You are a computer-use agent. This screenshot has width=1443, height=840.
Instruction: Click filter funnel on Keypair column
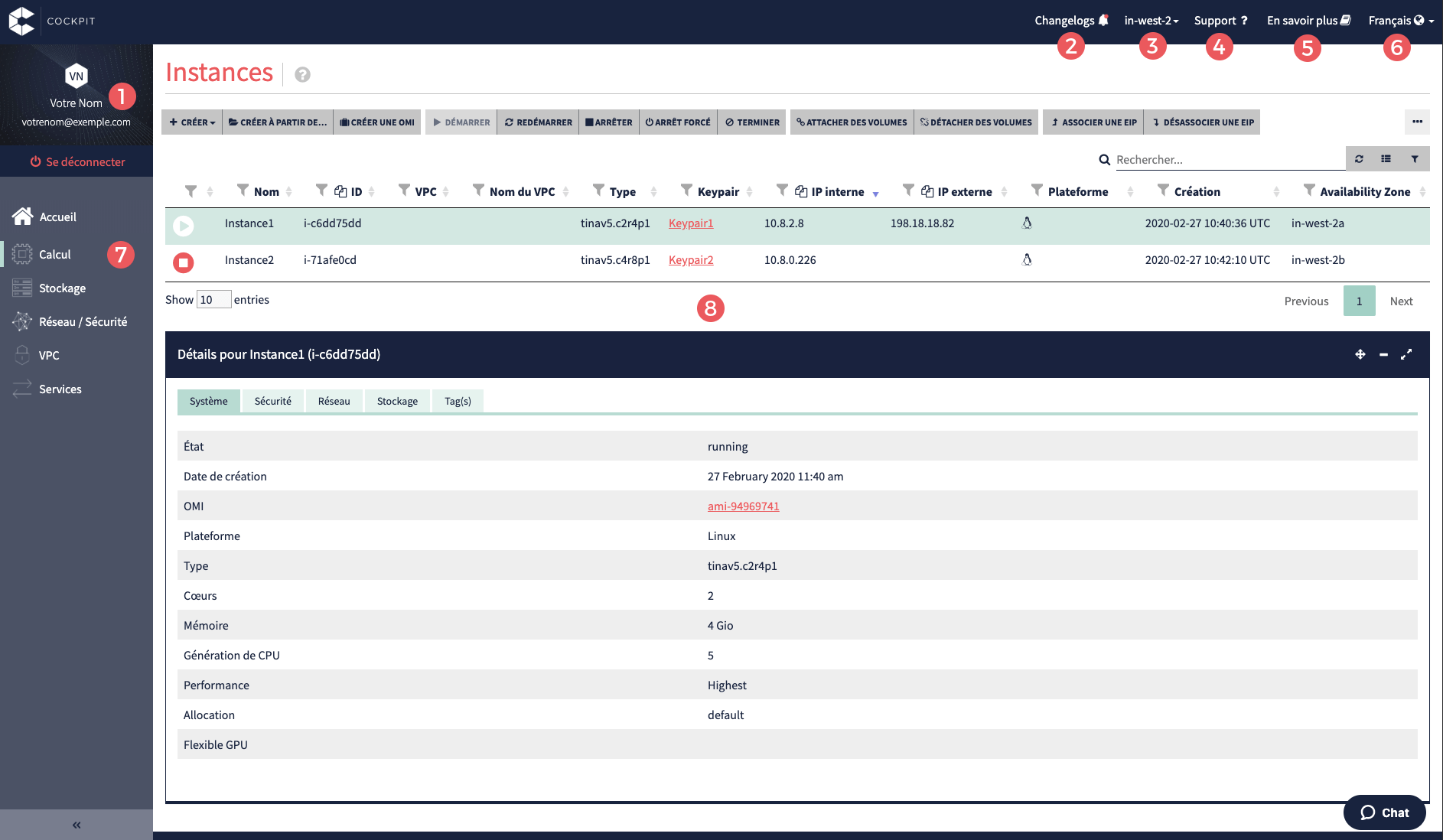(x=686, y=190)
